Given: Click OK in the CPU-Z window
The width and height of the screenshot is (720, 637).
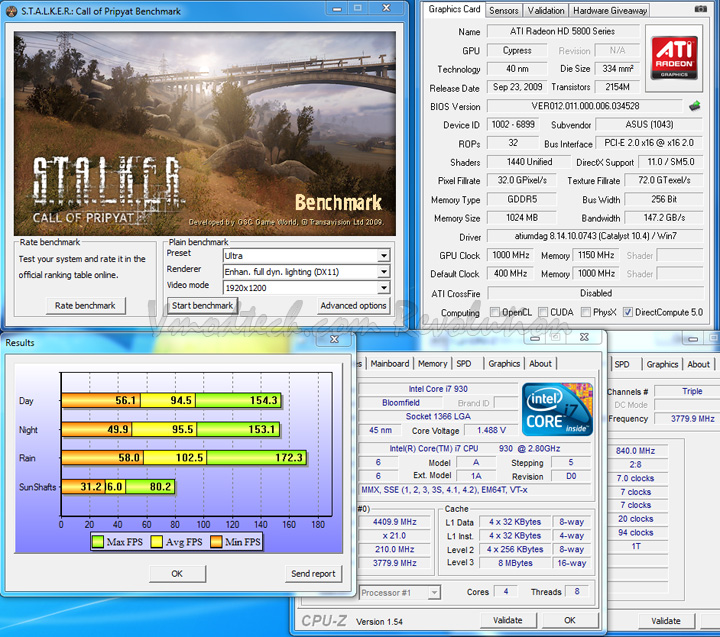Looking at the screenshot, I should click(569, 620).
